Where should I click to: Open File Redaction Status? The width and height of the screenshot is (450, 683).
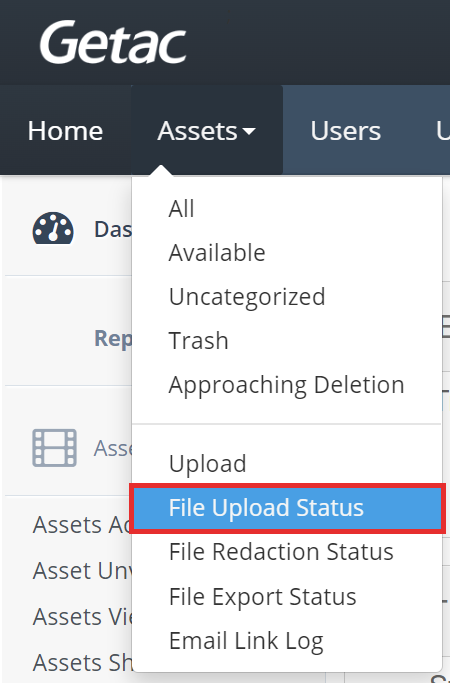(x=281, y=551)
